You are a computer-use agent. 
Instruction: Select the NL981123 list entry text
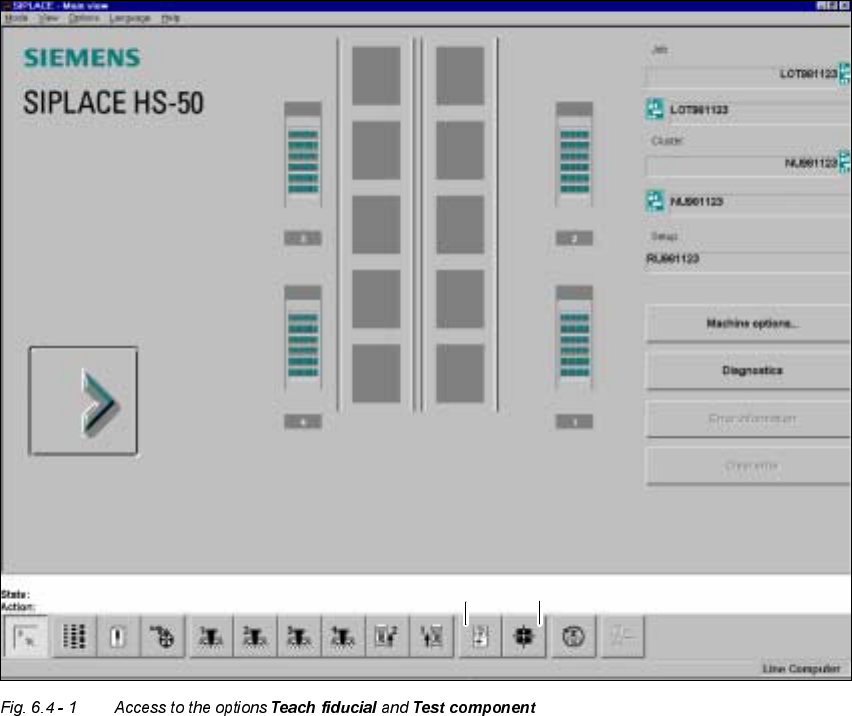pyautogui.click(x=697, y=202)
